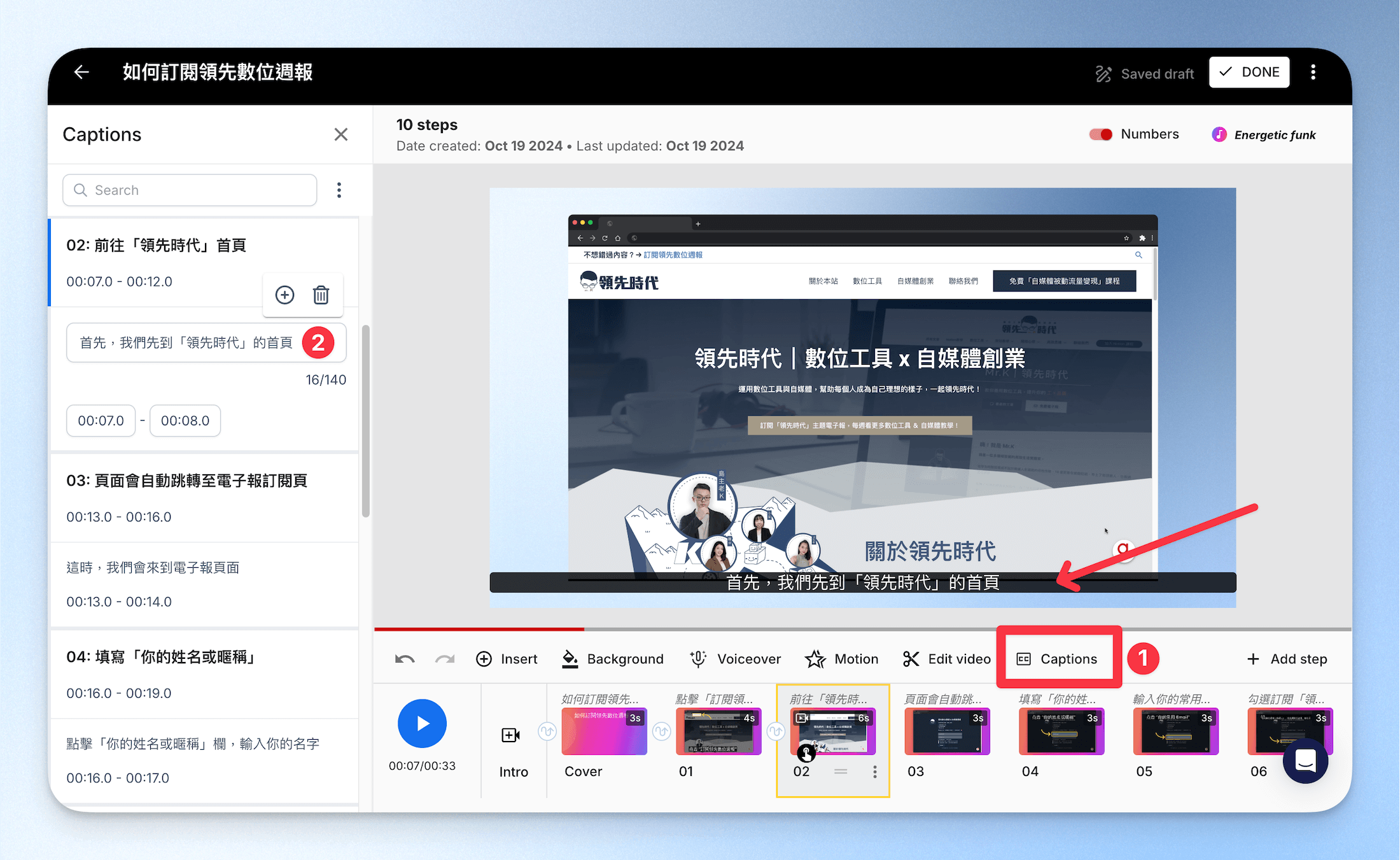Open the three-dot menu beside DONE

(1313, 72)
